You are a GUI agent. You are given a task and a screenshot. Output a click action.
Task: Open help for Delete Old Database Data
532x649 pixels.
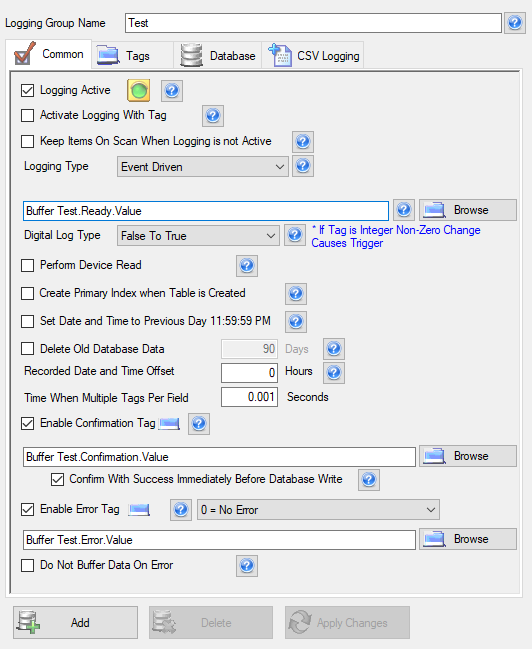(334, 349)
